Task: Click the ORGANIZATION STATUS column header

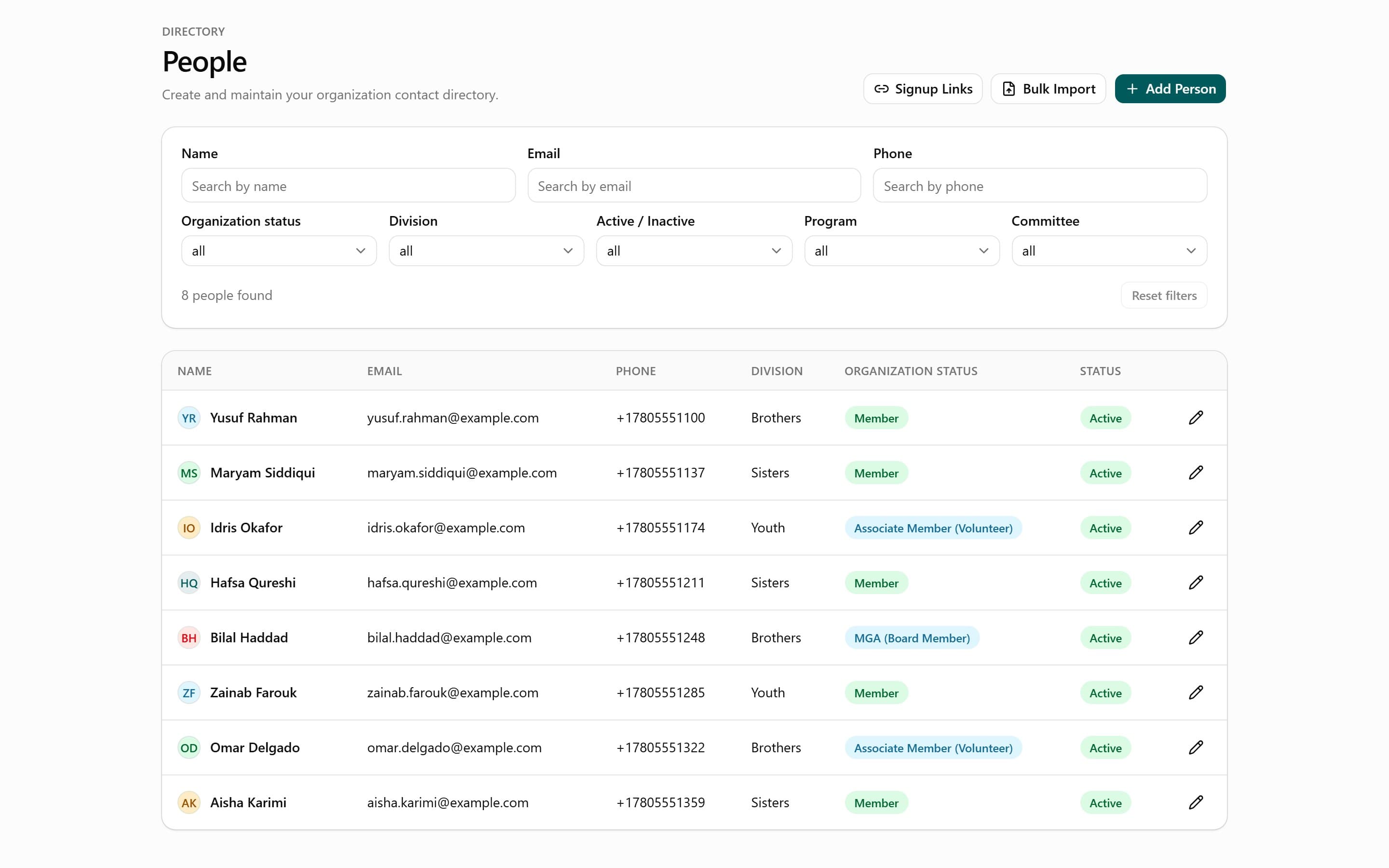Action: click(911, 371)
